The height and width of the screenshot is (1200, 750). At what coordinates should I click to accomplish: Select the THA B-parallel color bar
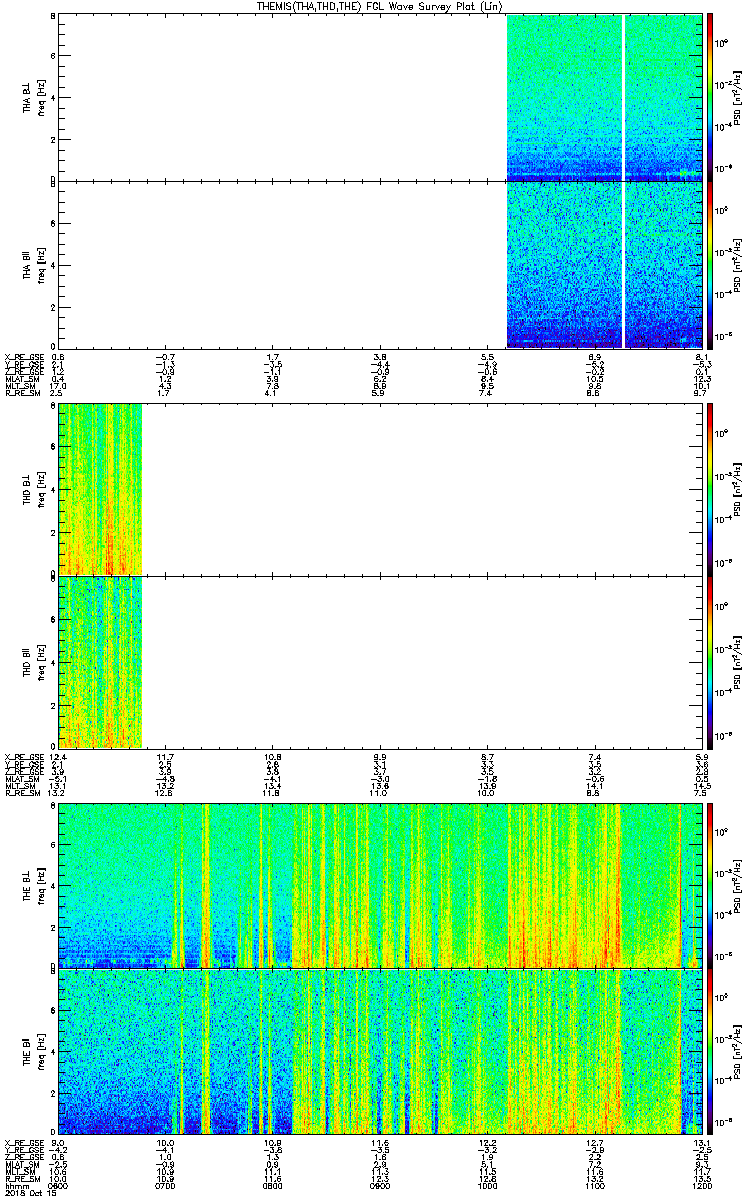click(x=711, y=265)
